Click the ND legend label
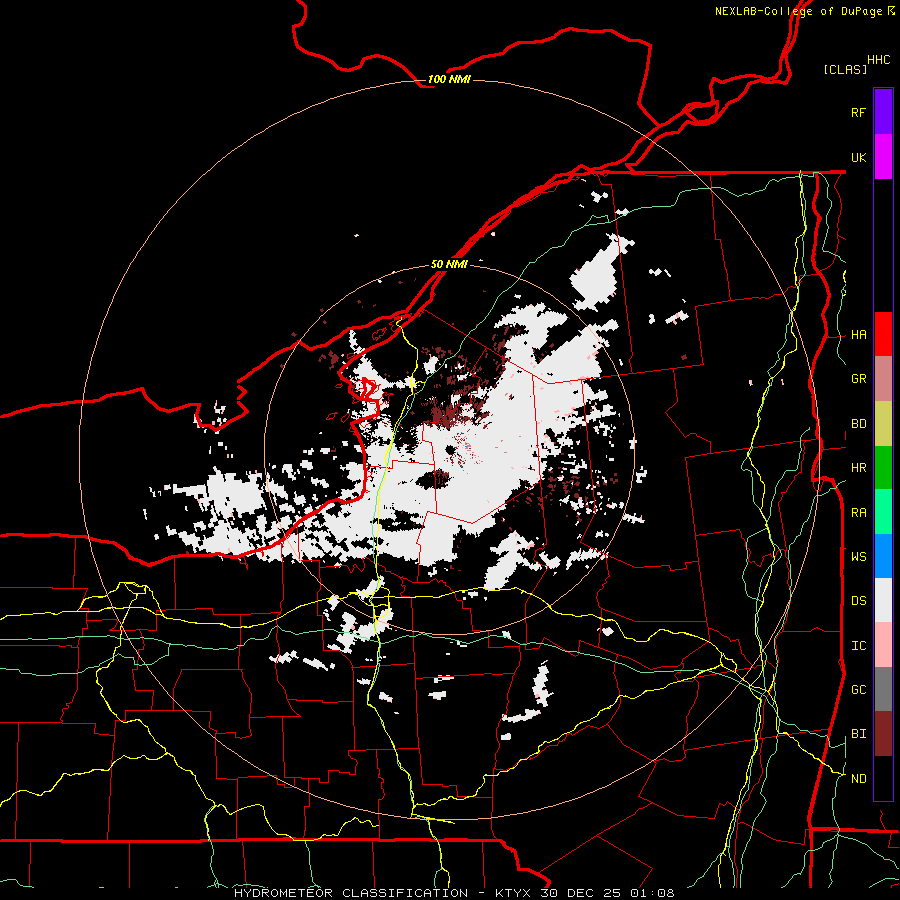This screenshot has width=900, height=900. click(858, 779)
